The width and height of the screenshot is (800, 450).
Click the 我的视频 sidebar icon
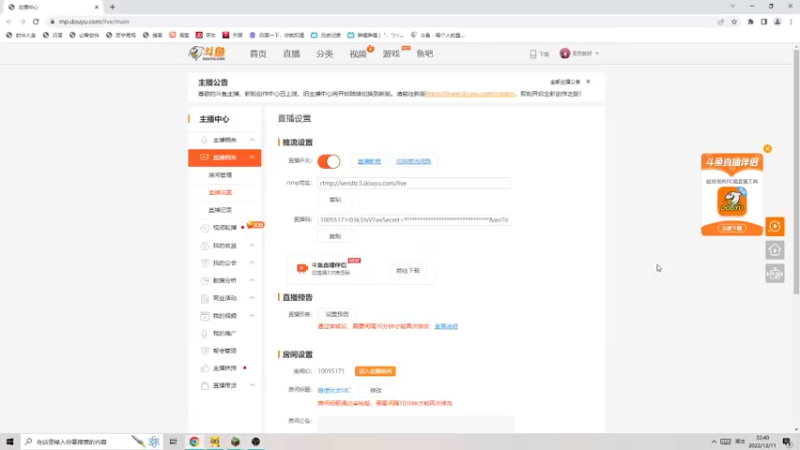coord(205,316)
